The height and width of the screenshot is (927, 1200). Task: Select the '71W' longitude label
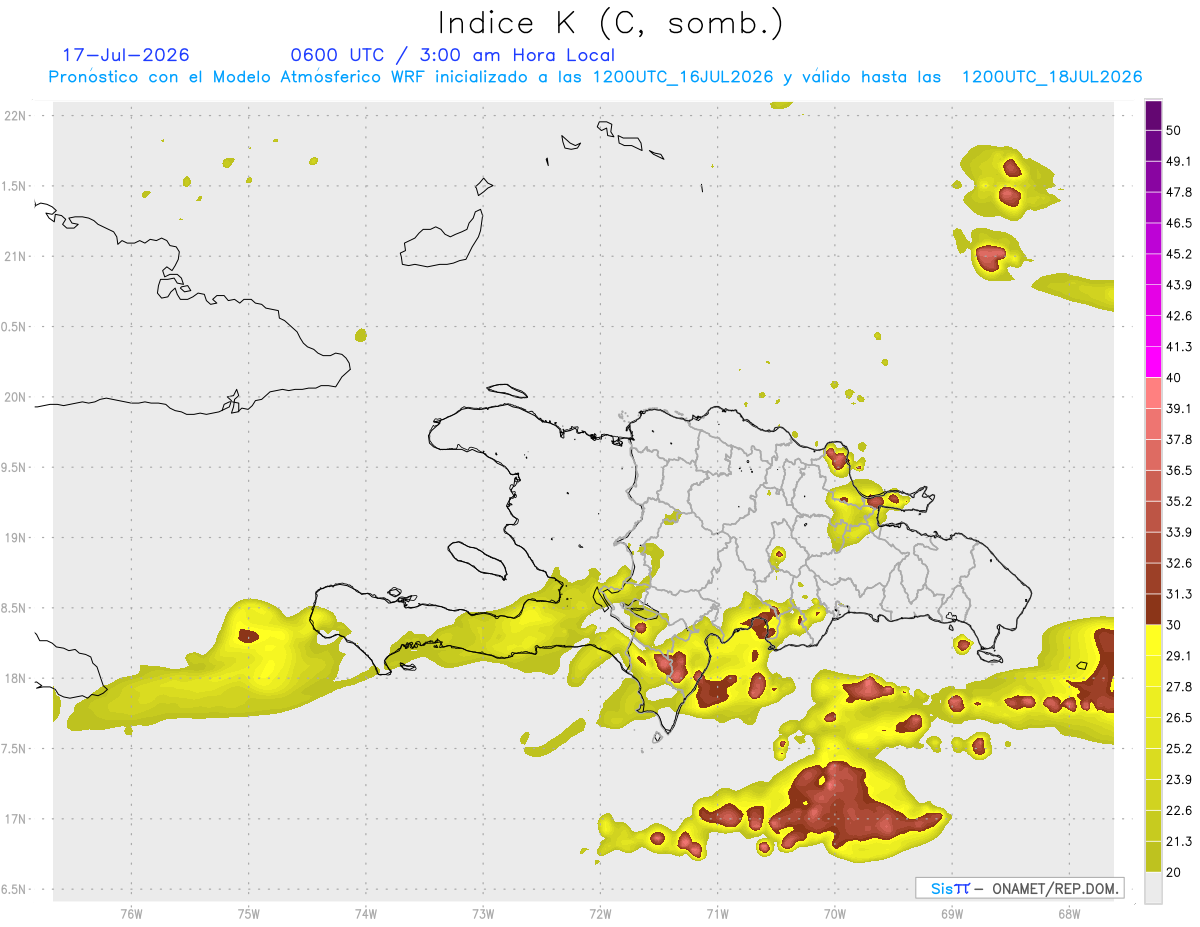[x=717, y=914]
